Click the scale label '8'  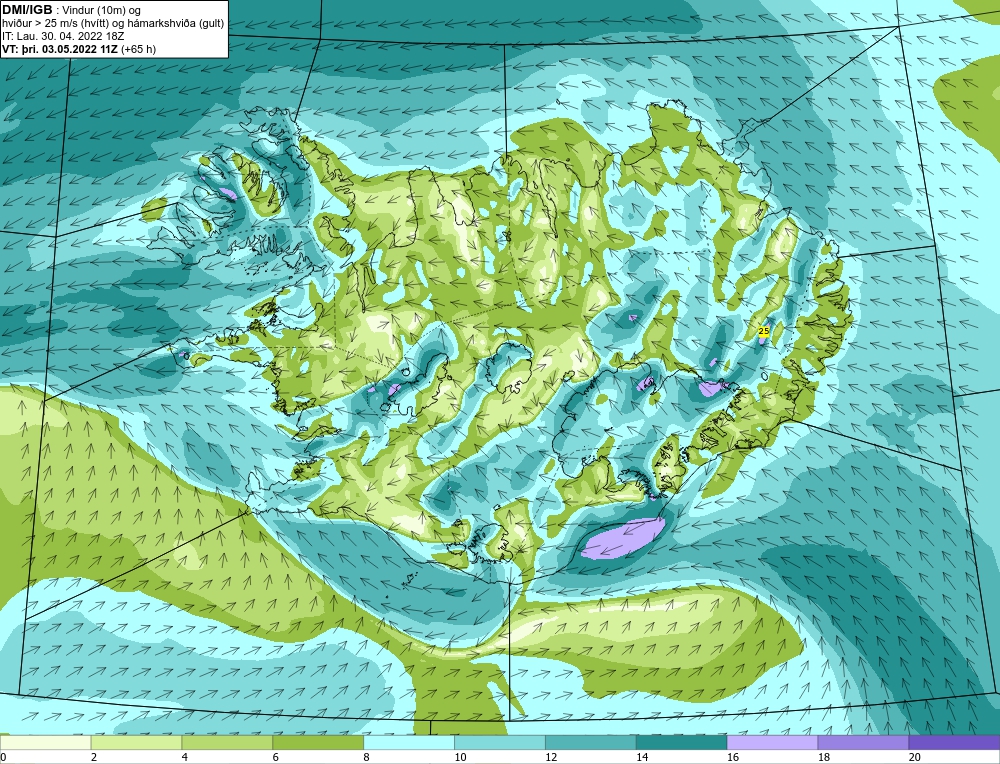tap(367, 757)
